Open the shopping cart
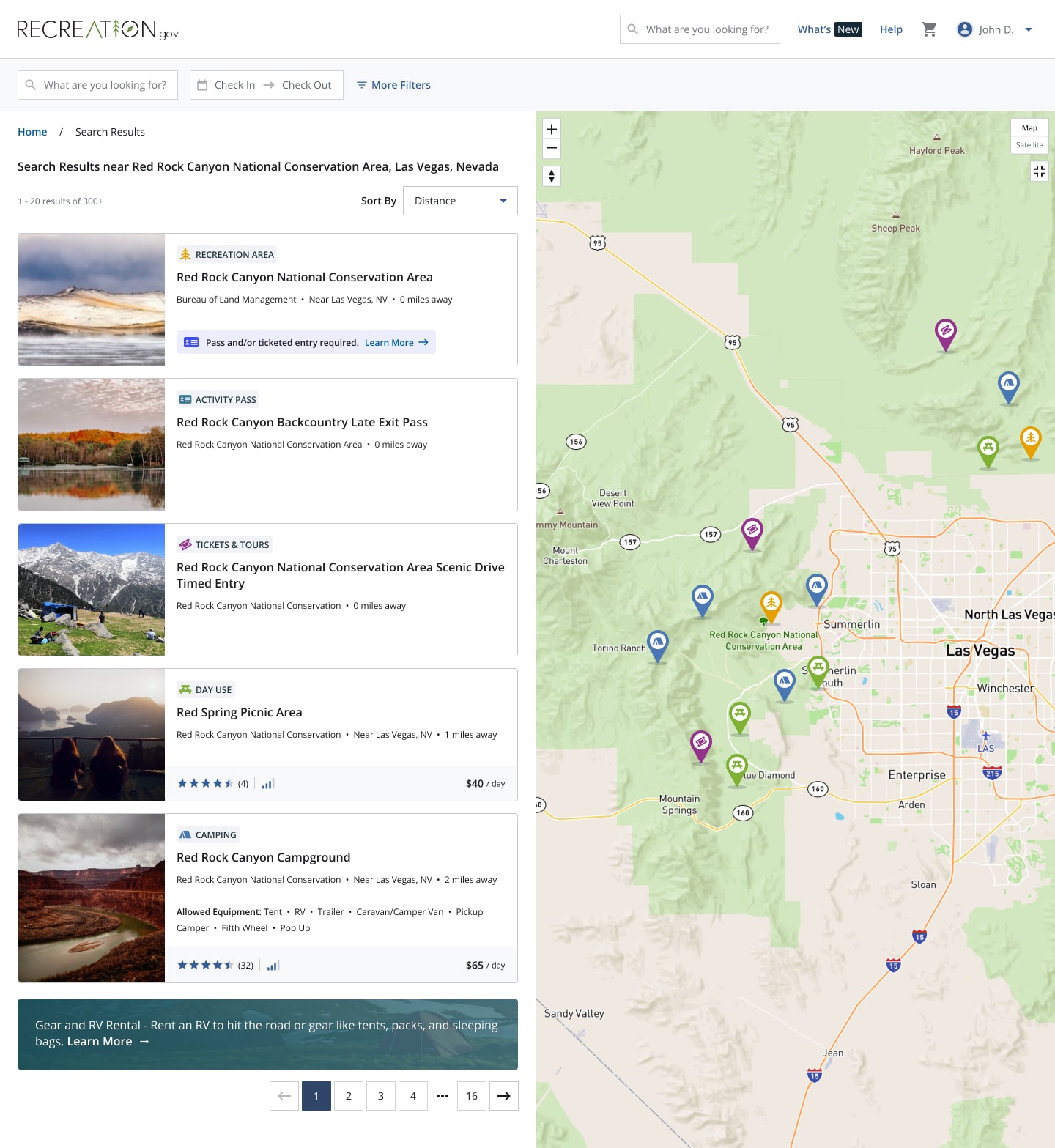The width and height of the screenshot is (1055, 1148). point(929,29)
